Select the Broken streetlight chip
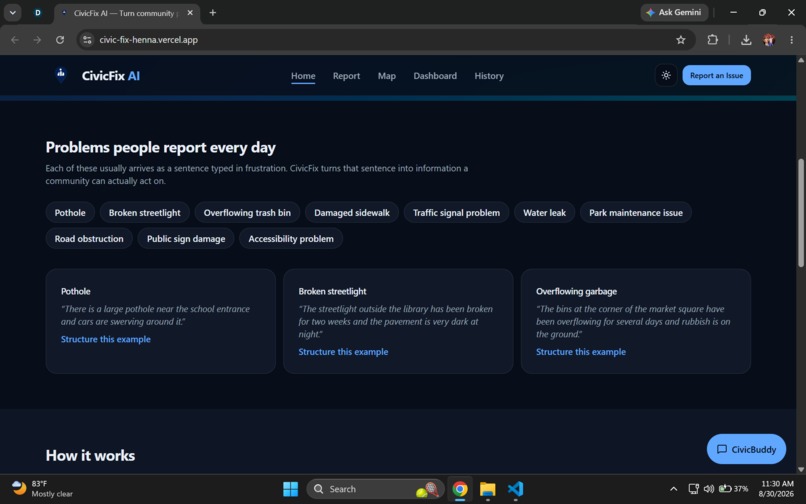 pos(144,212)
